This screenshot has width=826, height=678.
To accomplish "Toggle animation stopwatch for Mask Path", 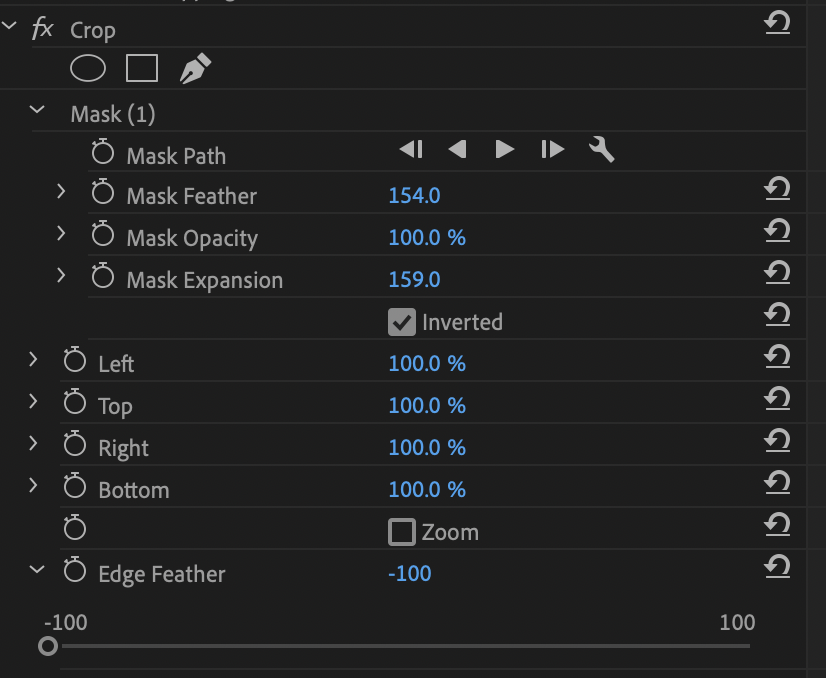I will pyautogui.click(x=103, y=152).
